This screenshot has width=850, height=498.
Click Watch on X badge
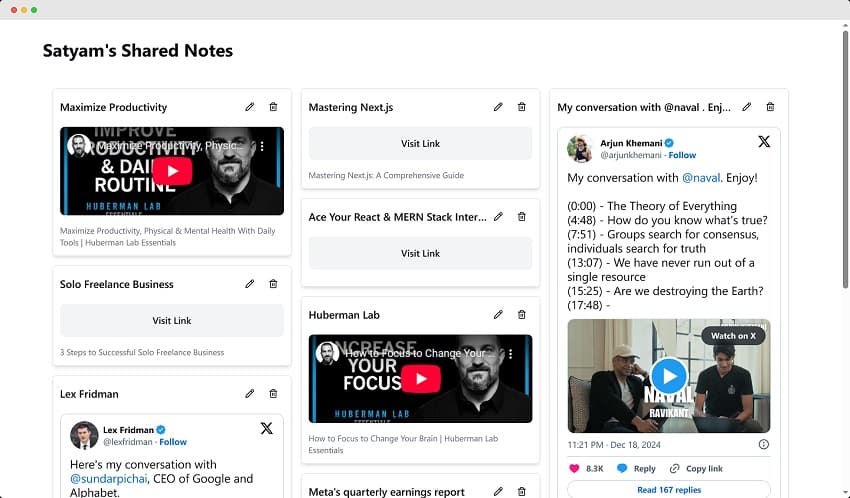tap(733, 336)
